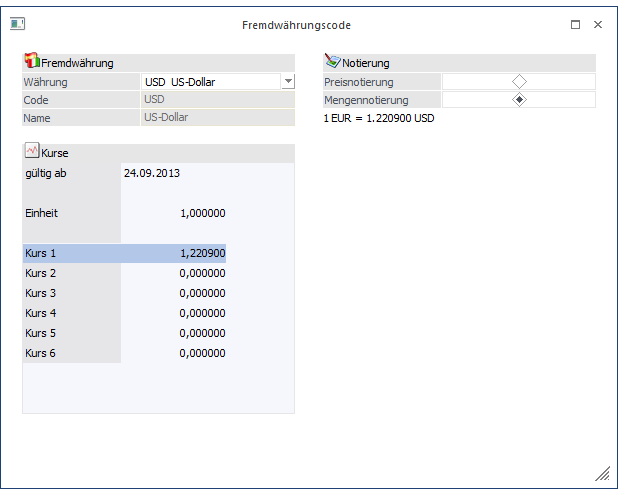Click the Währung combo box showing USD US-Dollar
This screenshot has height=492, width=618.
[x=210, y=82]
